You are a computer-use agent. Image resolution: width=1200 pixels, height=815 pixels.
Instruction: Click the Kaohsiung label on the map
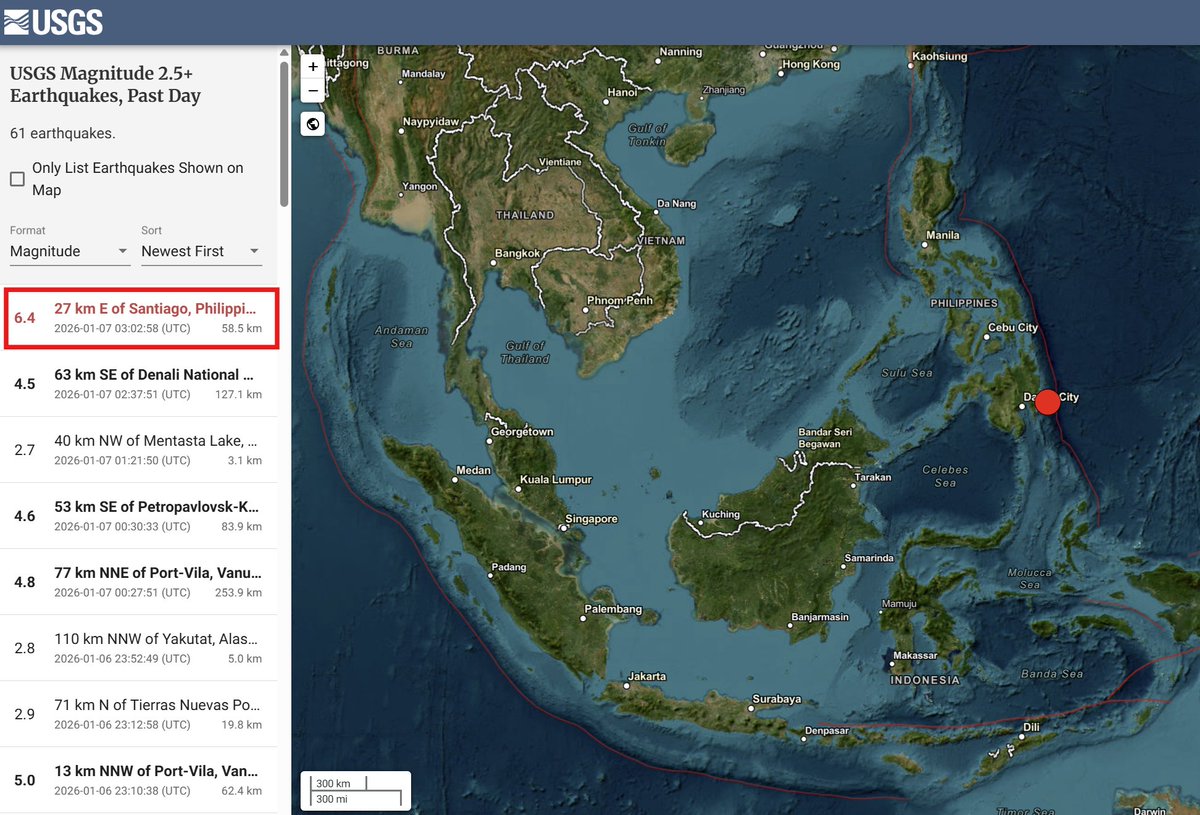941,57
